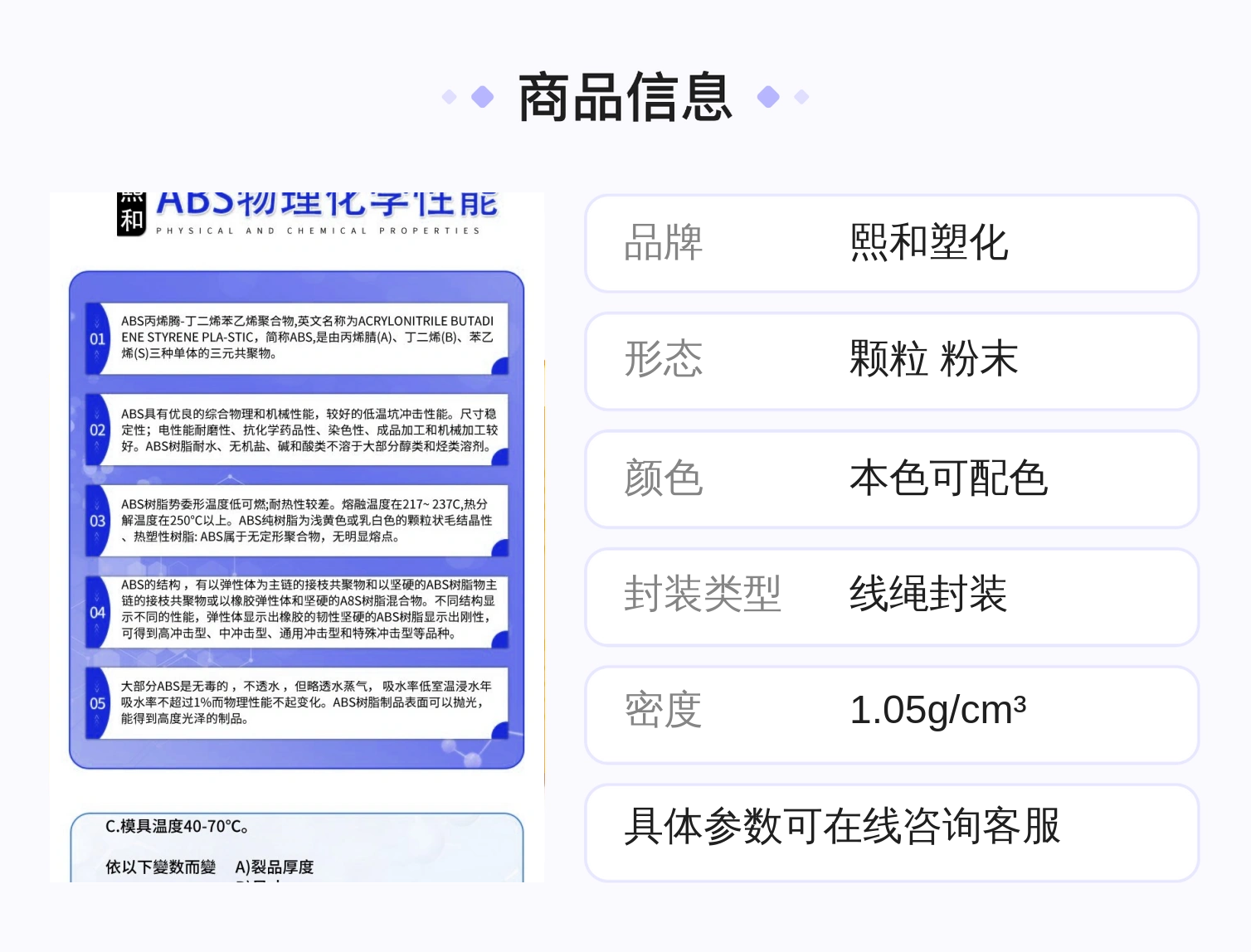Select the 封装类型 线绳封装 row
Viewport: 1251px width, 952px height.
tap(892, 596)
